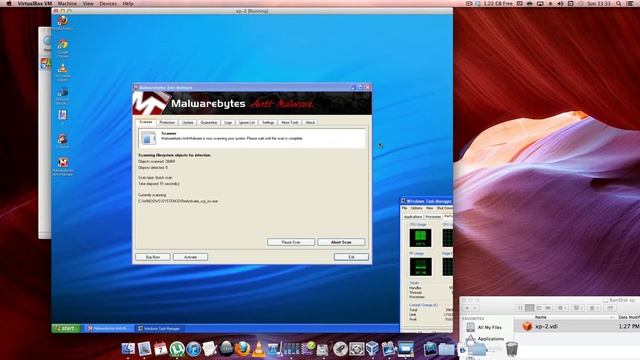
Task: Open the VirtualBox VM application menu
Action: tap(35, 3)
